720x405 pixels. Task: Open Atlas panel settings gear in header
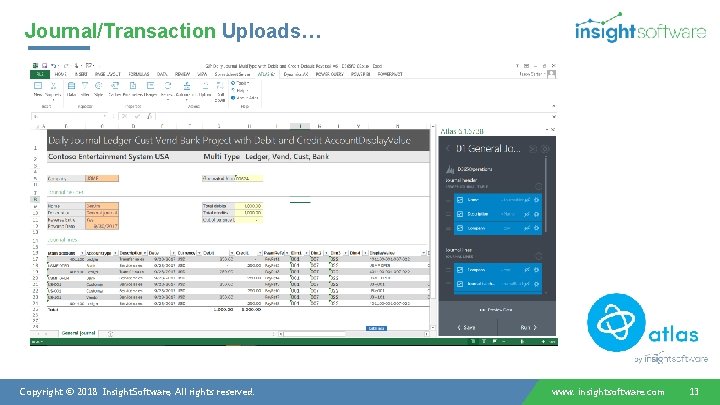[x=545, y=149]
